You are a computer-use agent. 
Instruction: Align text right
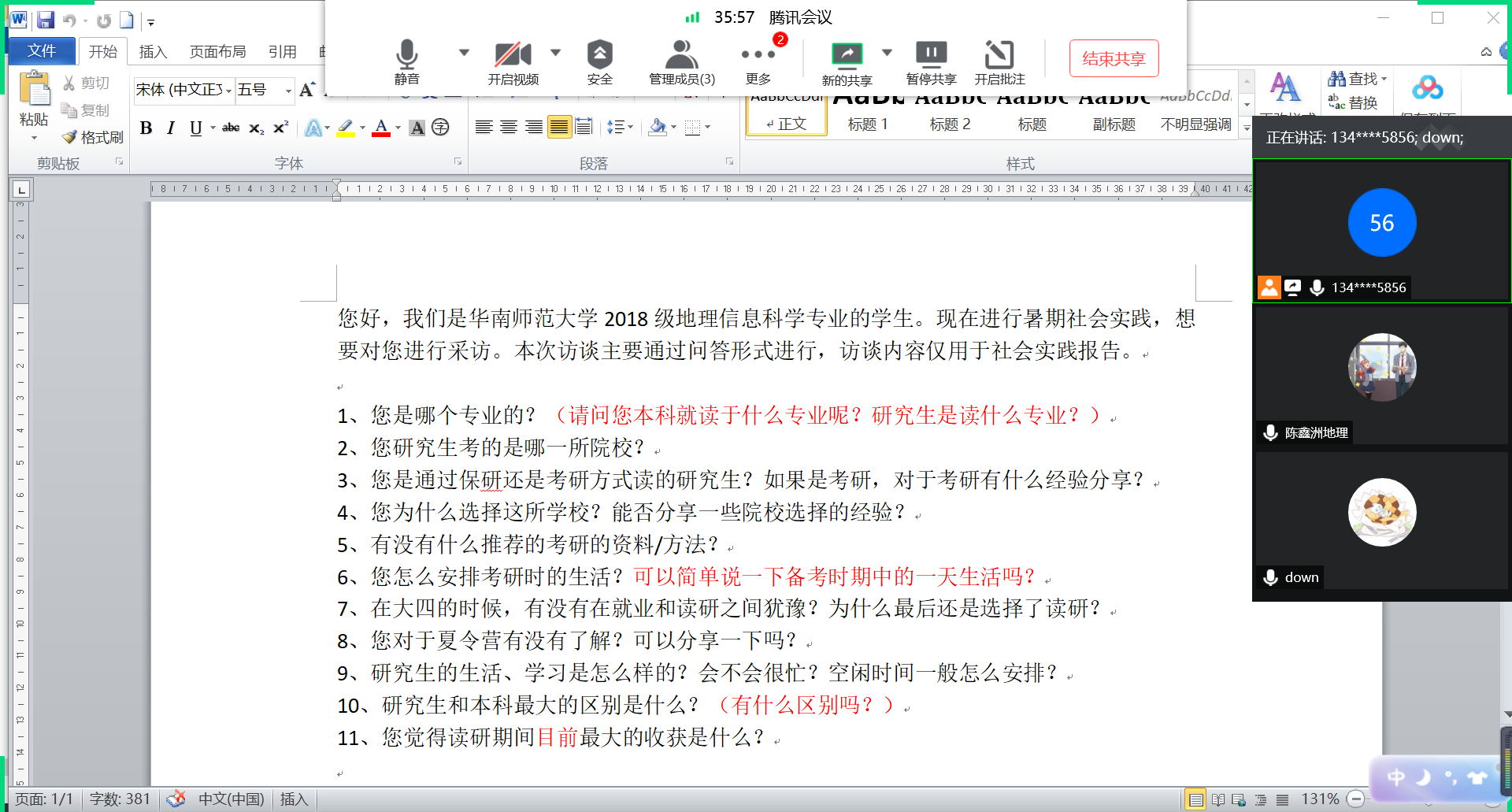click(534, 127)
